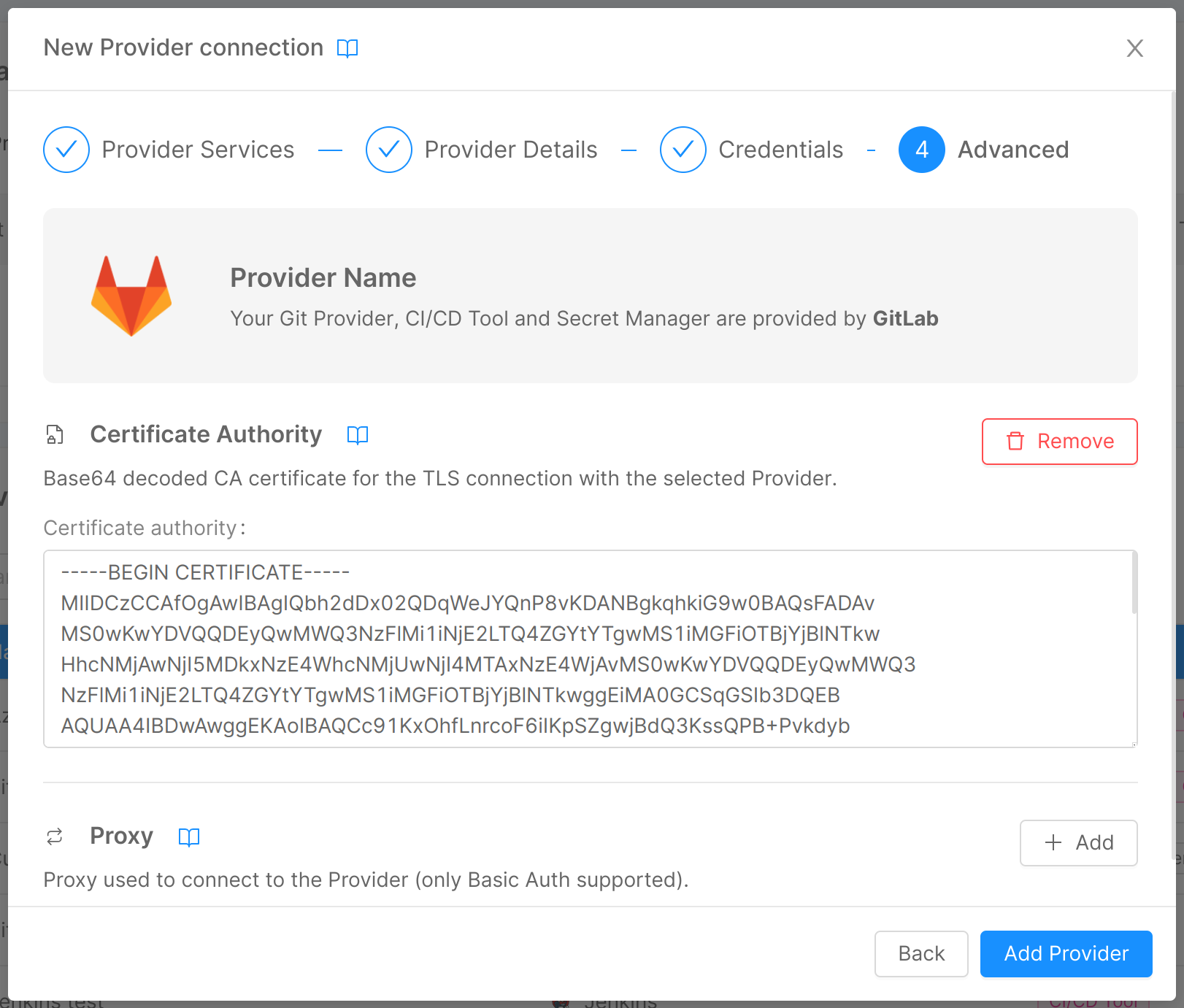The image size is (1184, 1008).
Task: Open docs icon next to New Provider connection
Action: point(347,48)
